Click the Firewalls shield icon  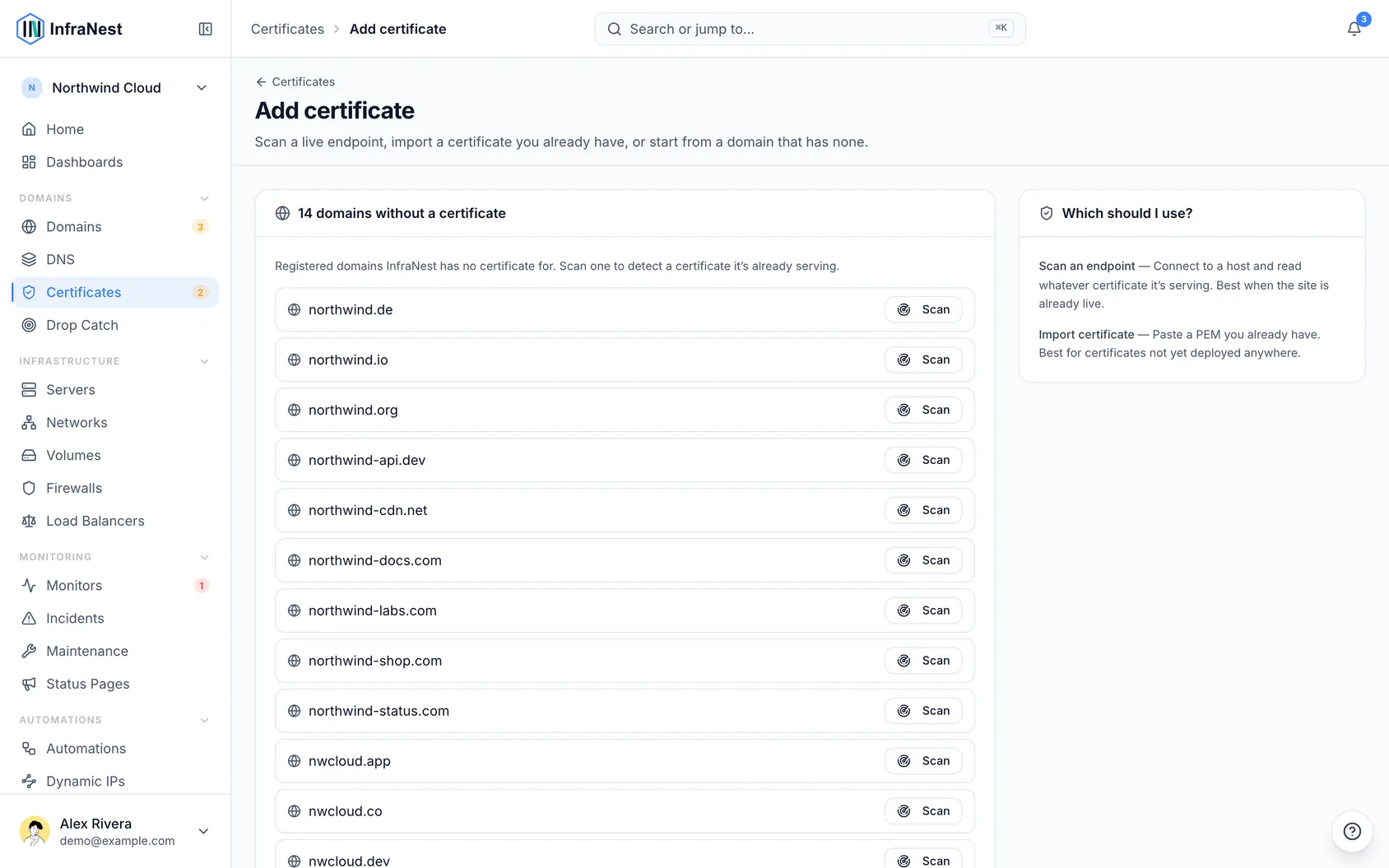coord(29,488)
